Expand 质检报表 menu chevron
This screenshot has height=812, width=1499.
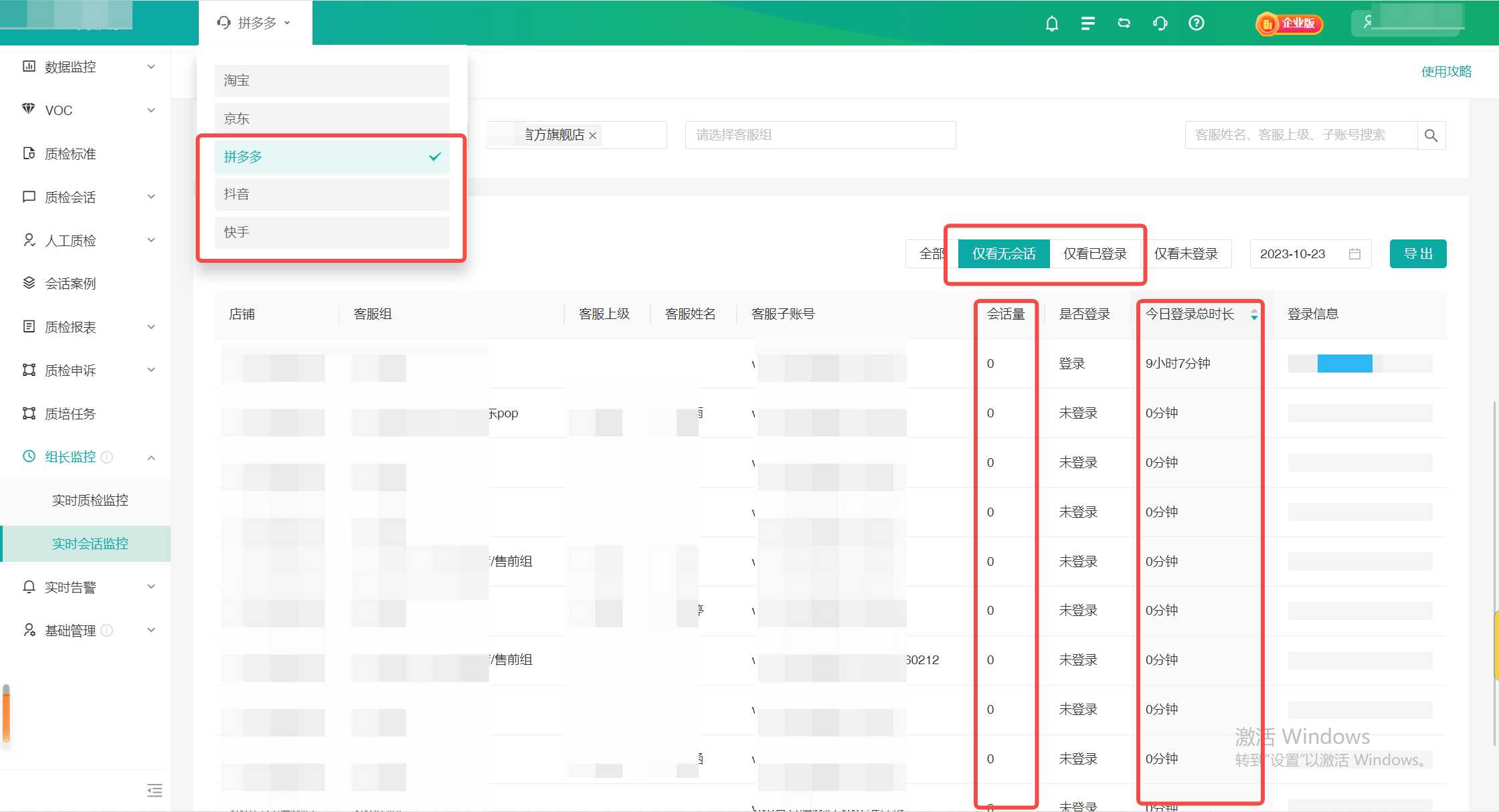click(151, 327)
